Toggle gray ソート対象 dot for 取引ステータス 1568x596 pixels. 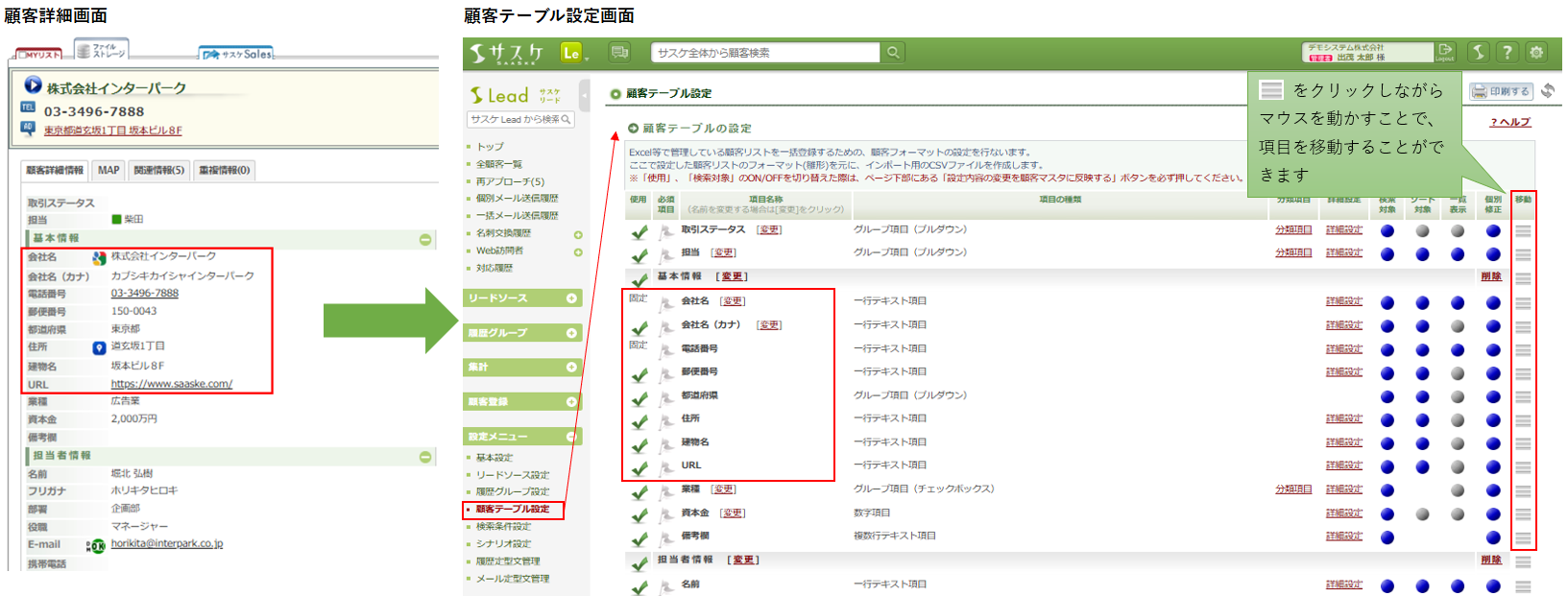[x=1422, y=230]
